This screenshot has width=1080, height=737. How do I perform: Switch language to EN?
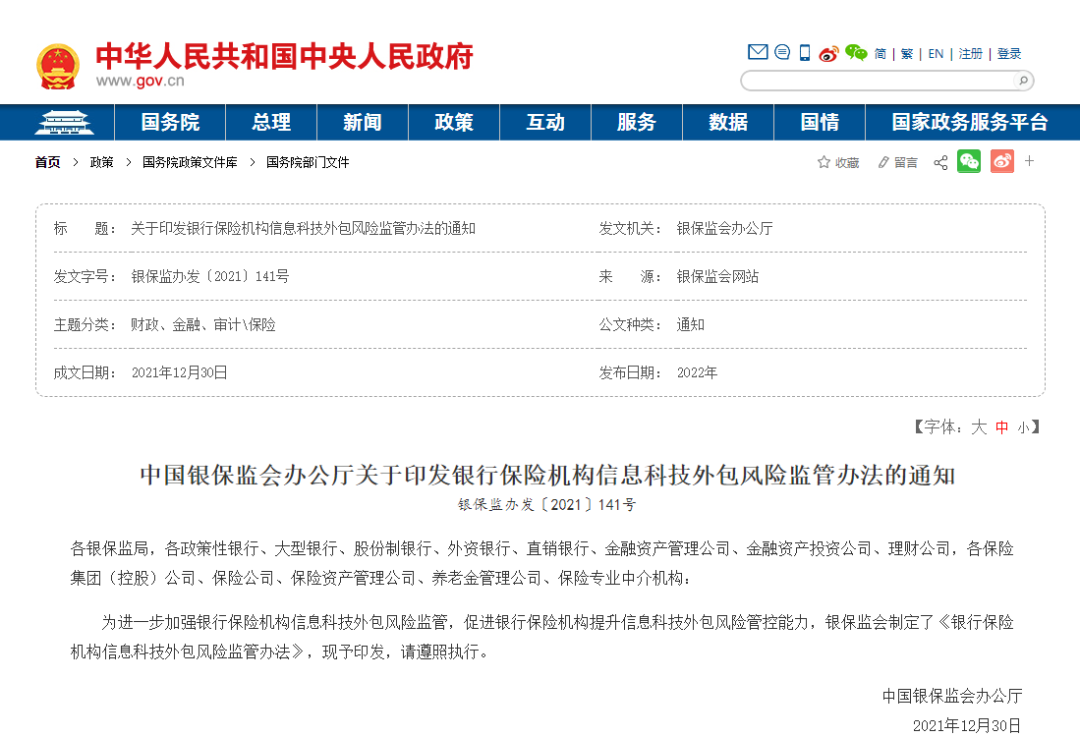click(x=935, y=54)
